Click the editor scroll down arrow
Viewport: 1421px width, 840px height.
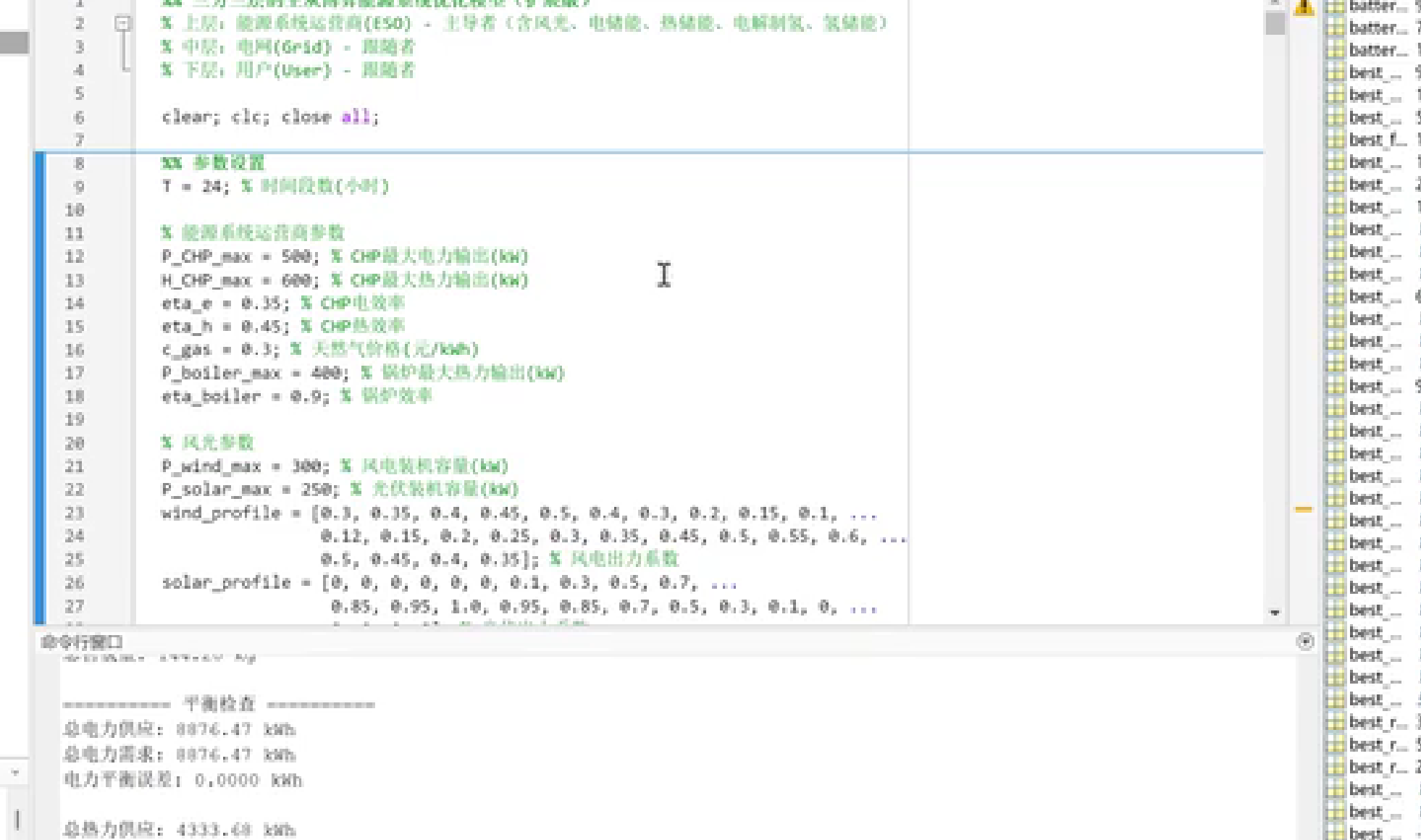click(x=1275, y=613)
